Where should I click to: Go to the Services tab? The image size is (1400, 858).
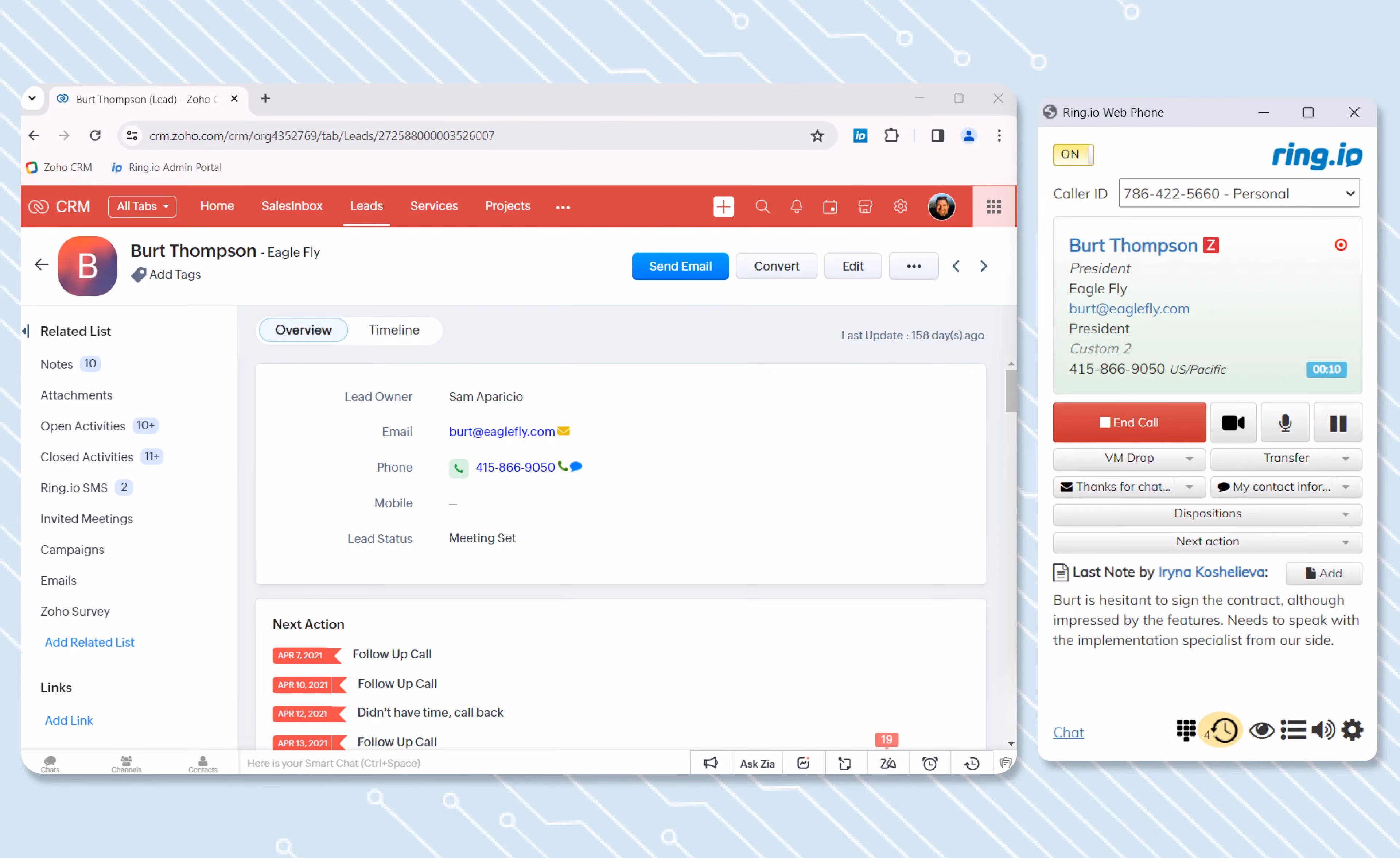(434, 206)
